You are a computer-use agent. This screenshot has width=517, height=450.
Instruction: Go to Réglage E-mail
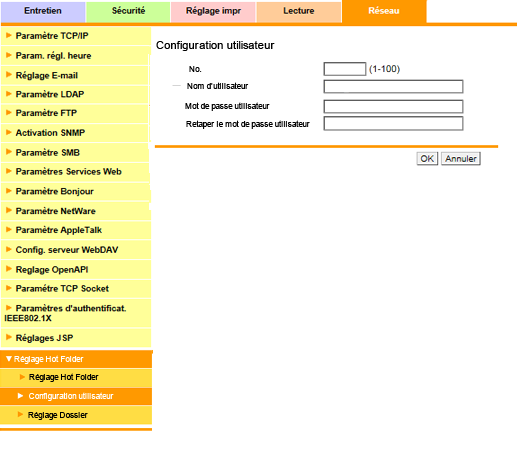click(x=75, y=76)
